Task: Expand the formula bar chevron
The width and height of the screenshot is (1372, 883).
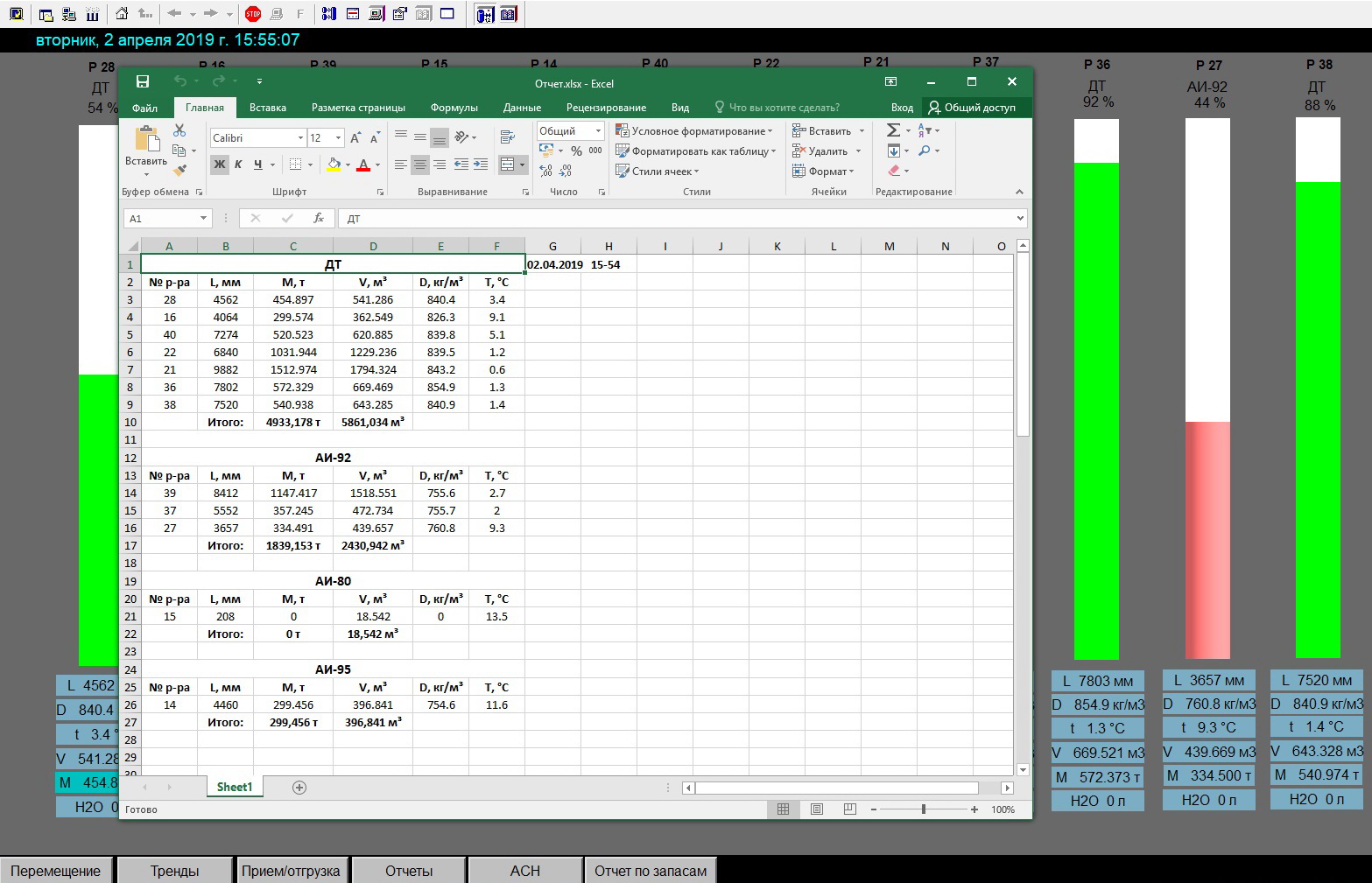Action: (1020, 218)
